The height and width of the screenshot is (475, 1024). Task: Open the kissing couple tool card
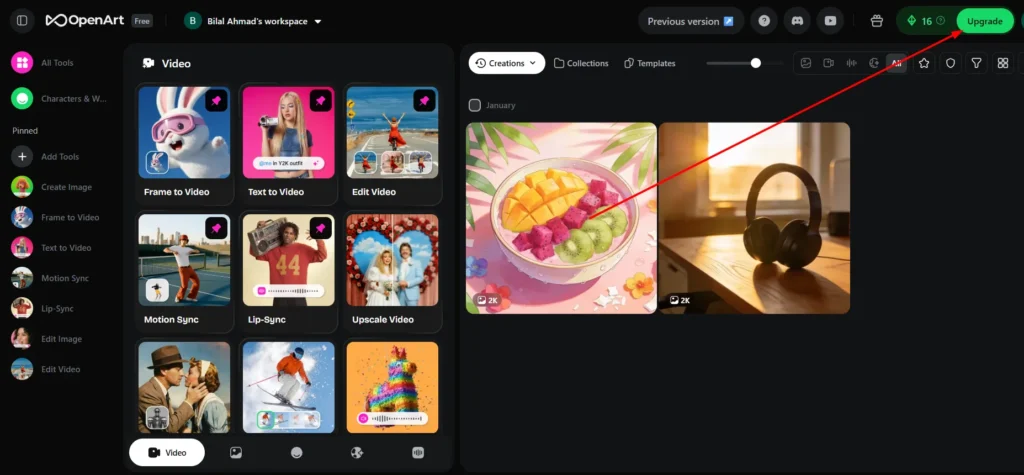(x=184, y=387)
